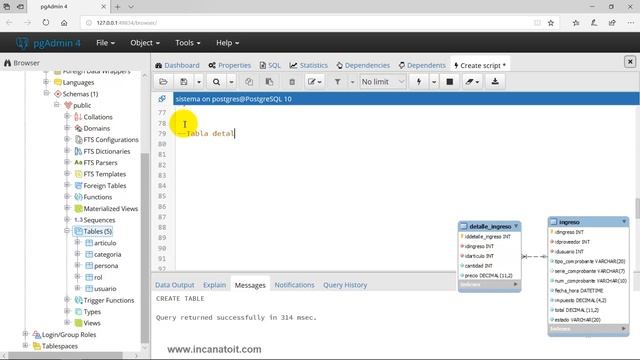The height and width of the screenshot is (360, 640).
Task: Click the copy icon in toolbar
Action: coord(249,82)
